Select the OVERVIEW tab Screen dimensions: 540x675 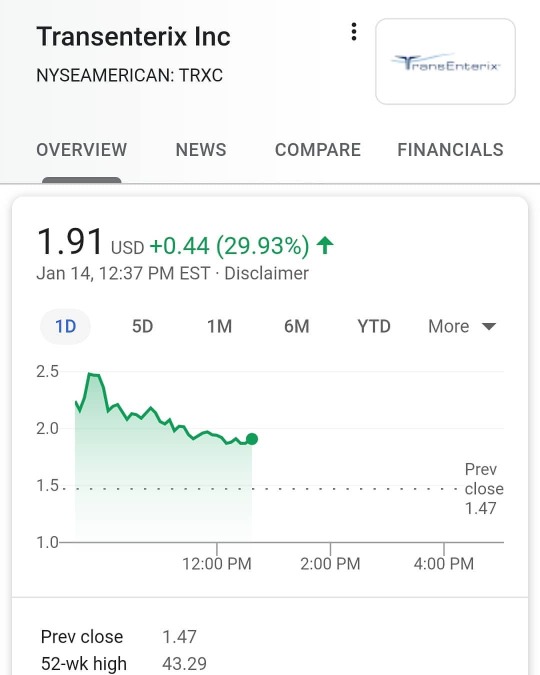coord(81,150)
